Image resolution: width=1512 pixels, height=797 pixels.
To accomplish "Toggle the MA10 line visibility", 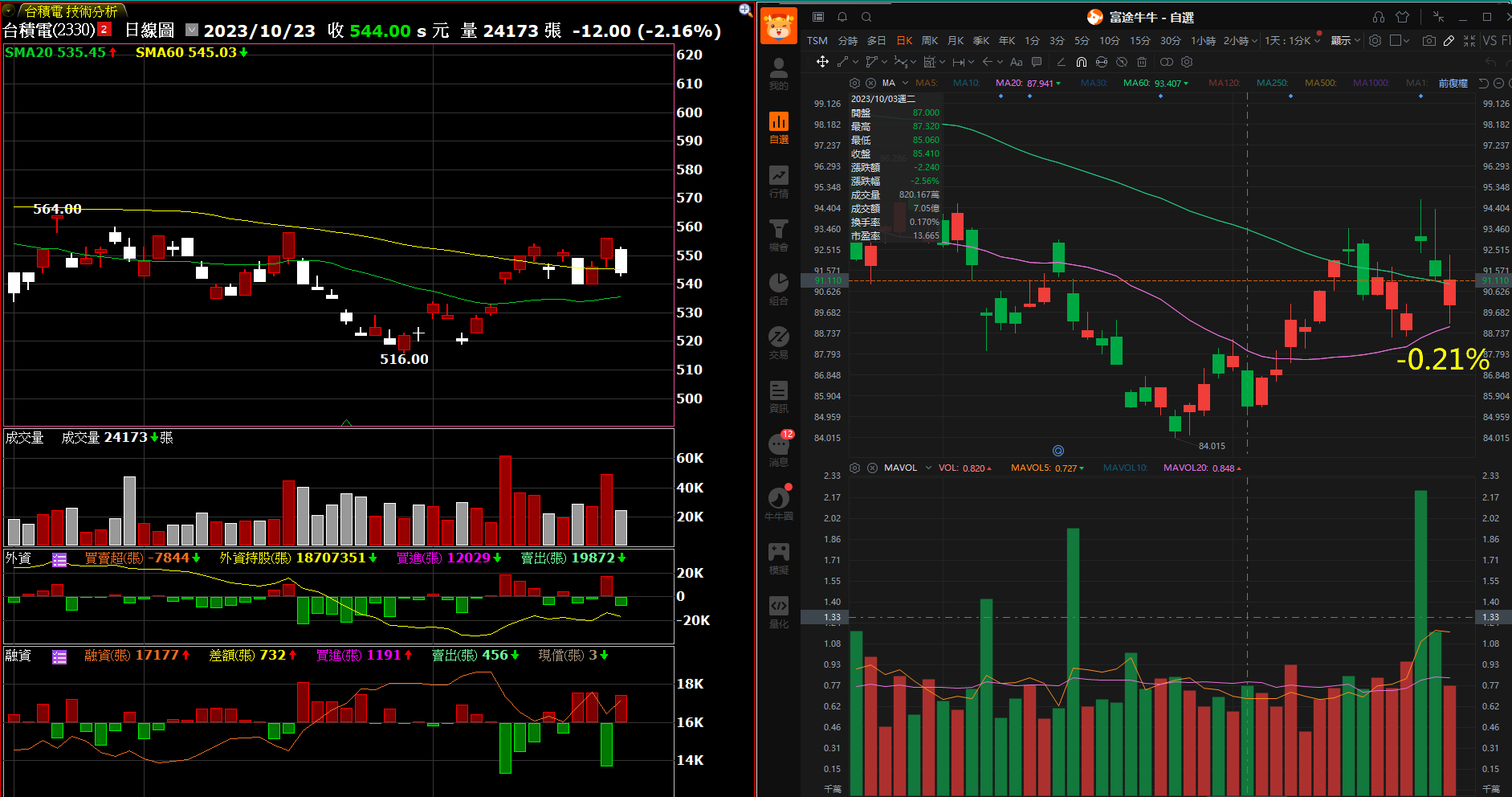I will point(966,83).
